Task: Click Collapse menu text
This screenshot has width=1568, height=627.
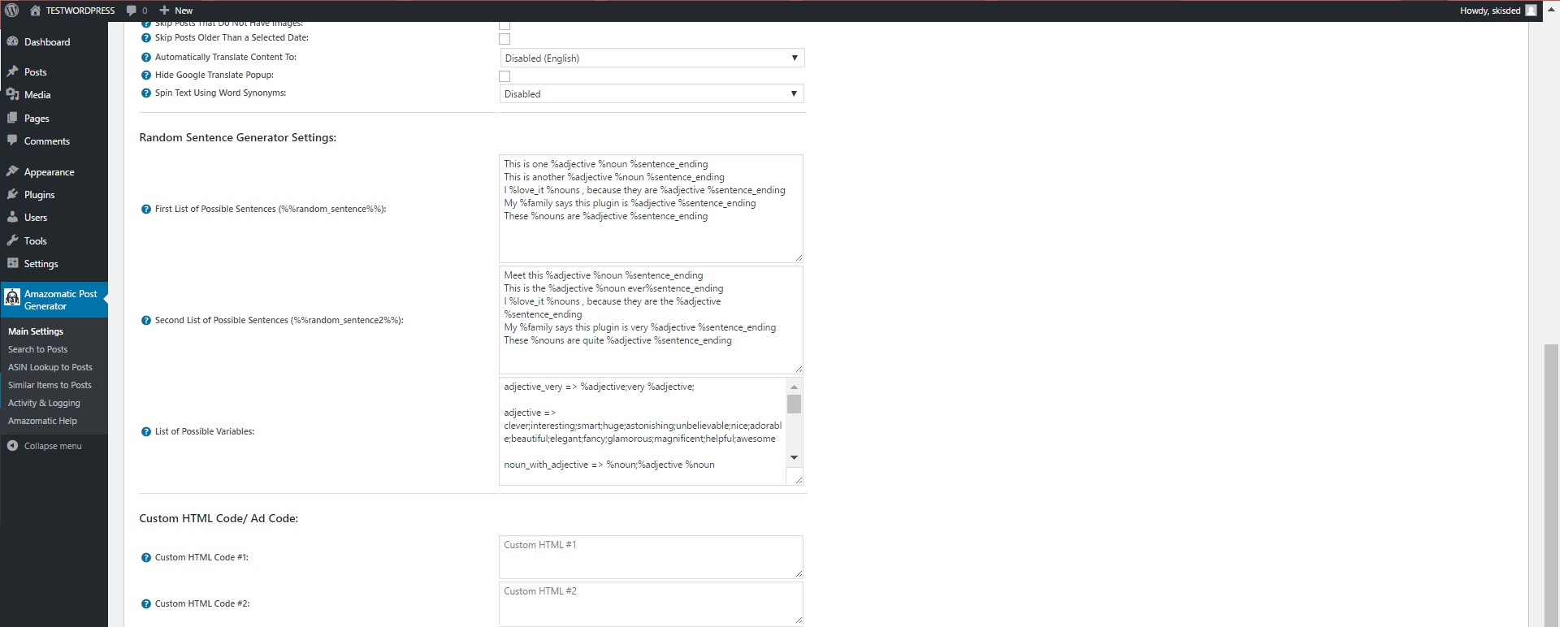Action: click(53, 446)
